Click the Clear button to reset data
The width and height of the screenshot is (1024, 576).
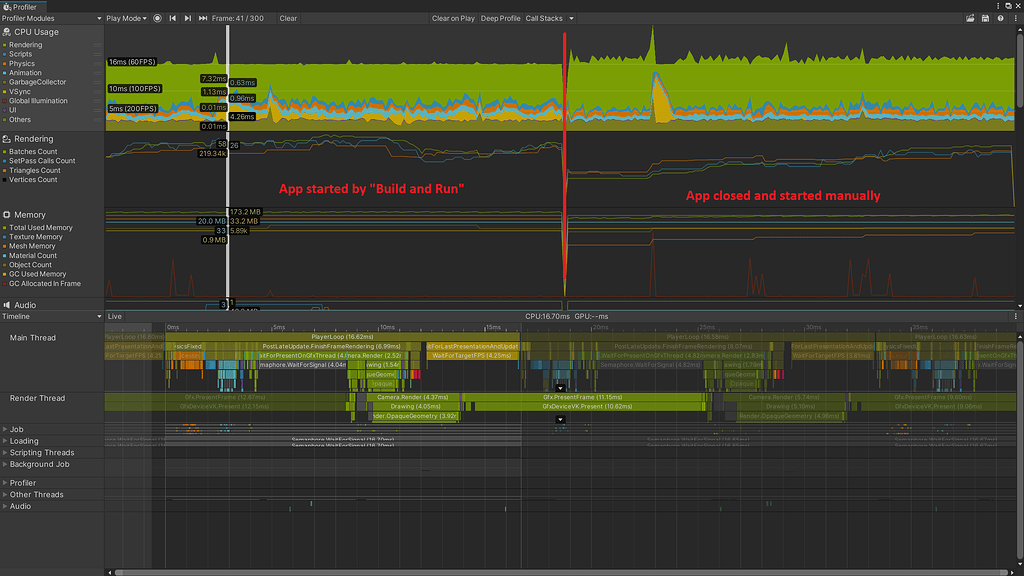coord(289,18)
